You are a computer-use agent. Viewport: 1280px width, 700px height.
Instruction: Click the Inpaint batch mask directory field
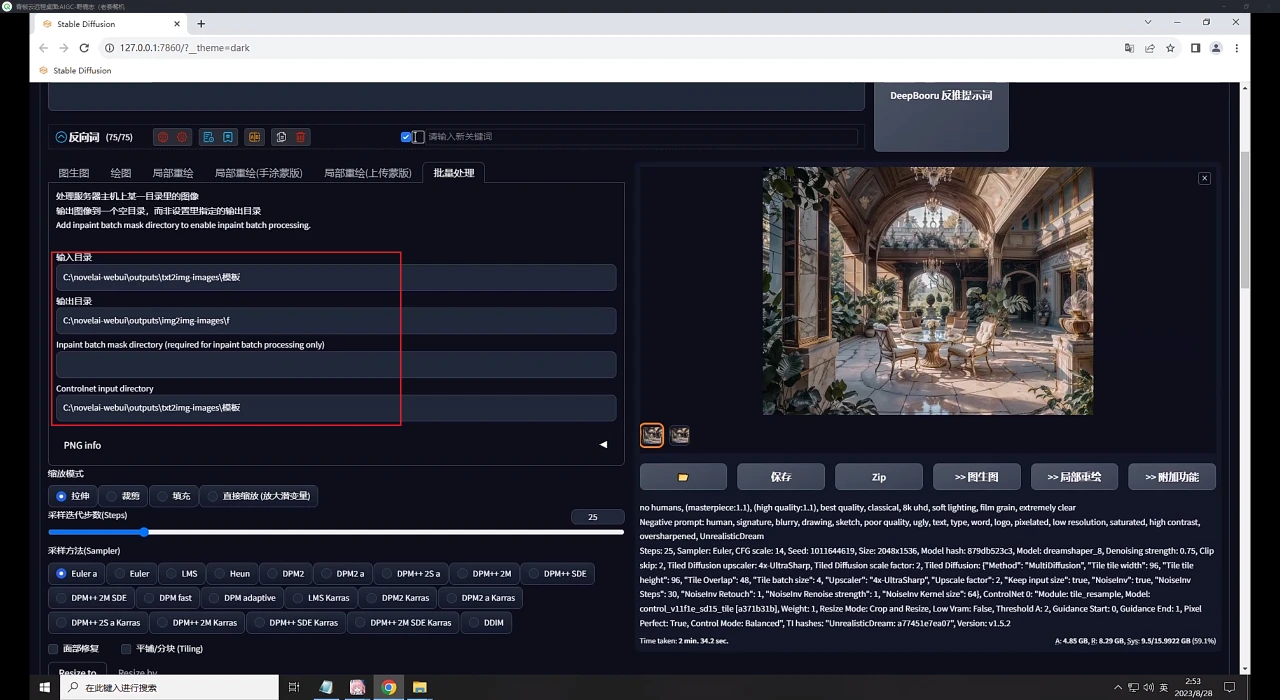(336, 364)
